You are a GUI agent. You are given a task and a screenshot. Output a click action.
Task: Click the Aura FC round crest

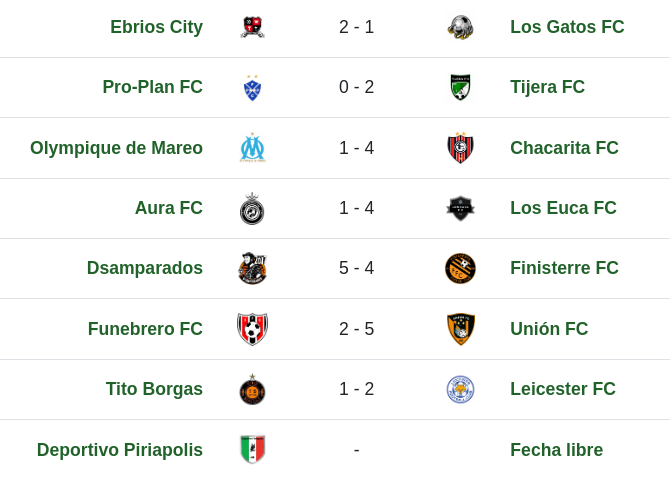coord(252,209)
